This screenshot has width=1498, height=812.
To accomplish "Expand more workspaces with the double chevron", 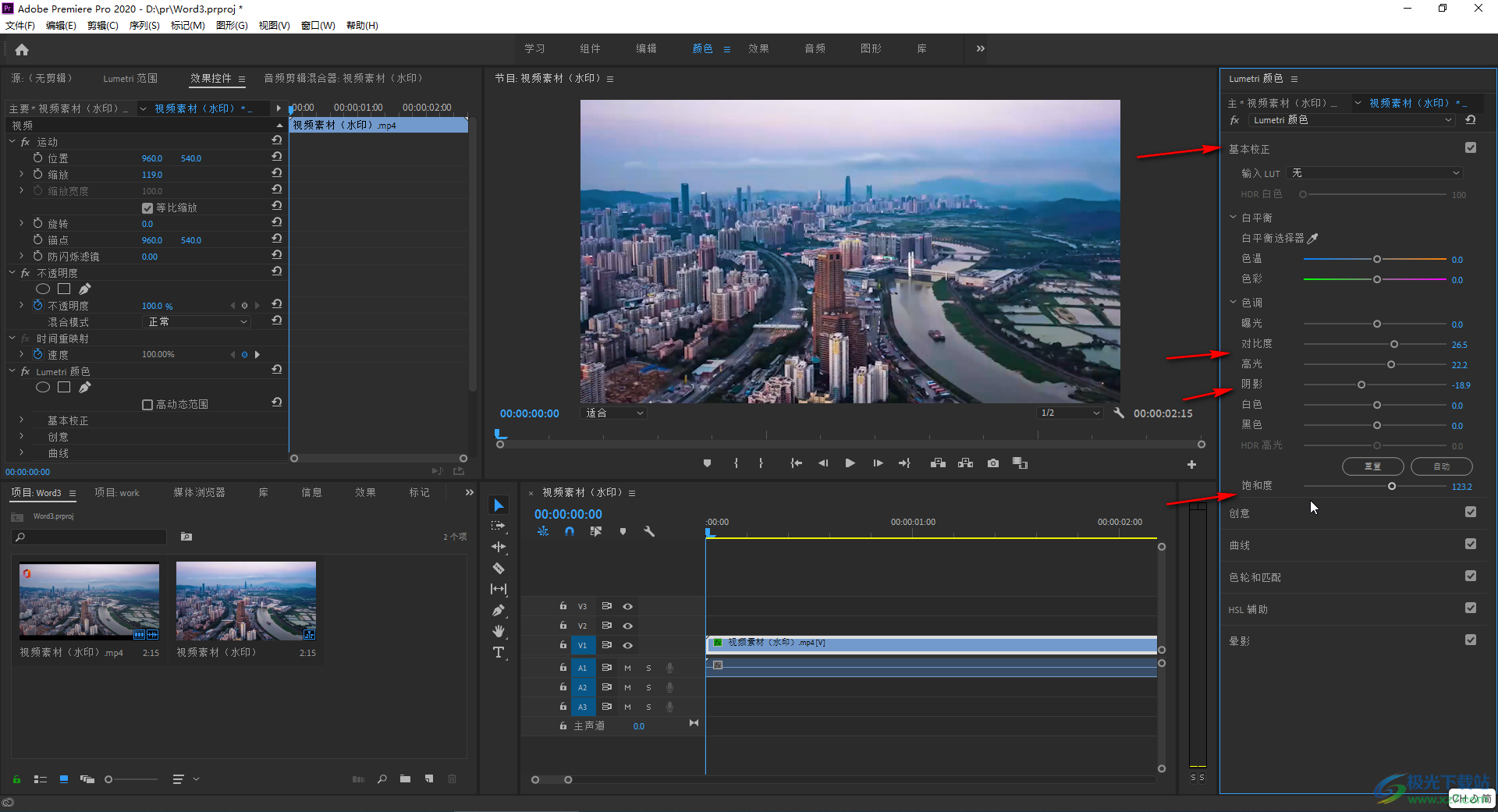I will (x=981, y=48).
